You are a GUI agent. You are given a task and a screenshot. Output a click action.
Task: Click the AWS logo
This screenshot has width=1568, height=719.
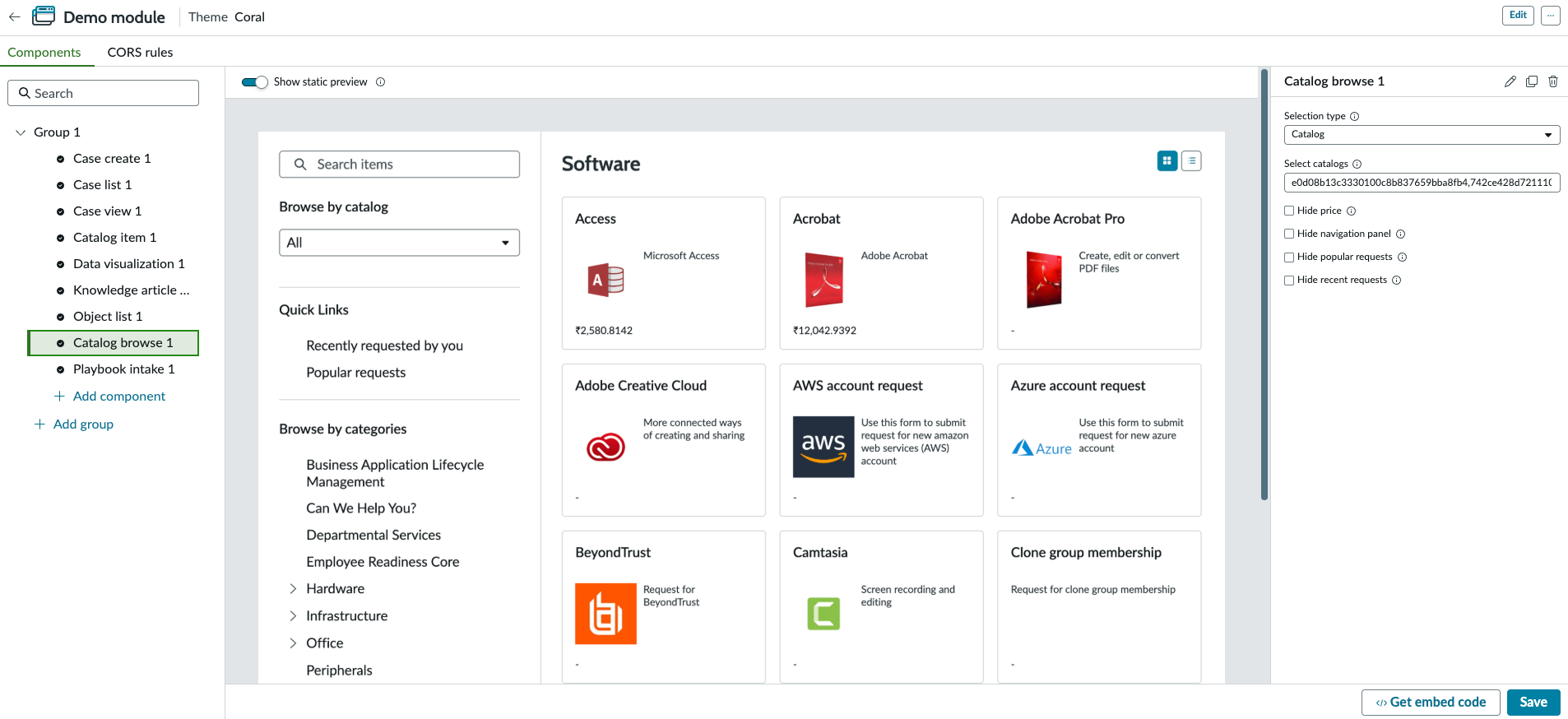point(823,447)
